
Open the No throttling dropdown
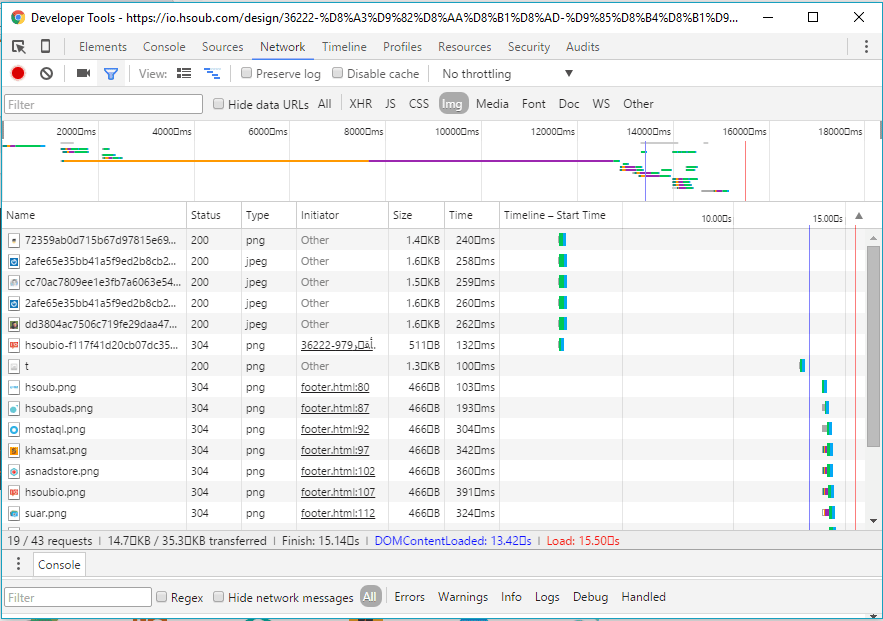[507, 74]
